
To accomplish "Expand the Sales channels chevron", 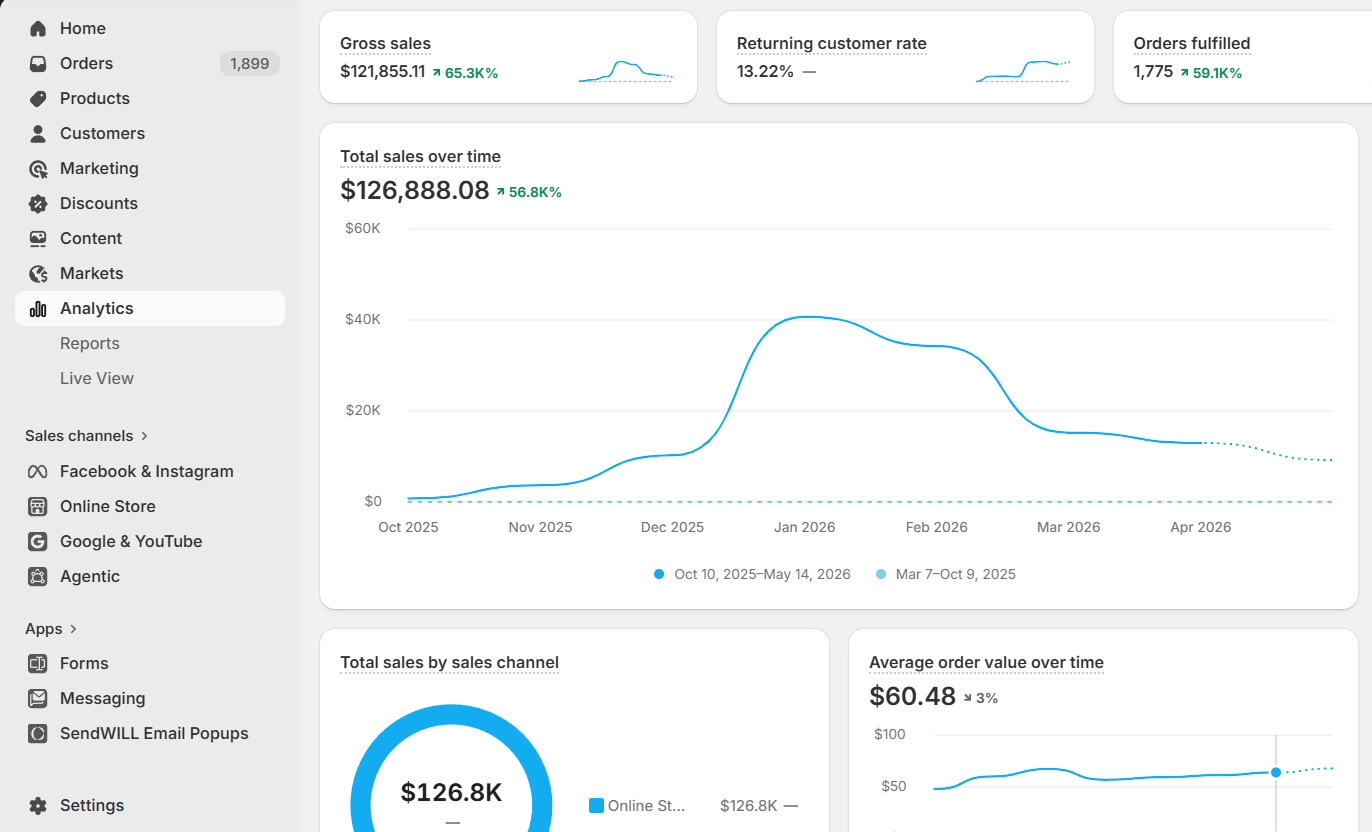I will coord(145,436).
